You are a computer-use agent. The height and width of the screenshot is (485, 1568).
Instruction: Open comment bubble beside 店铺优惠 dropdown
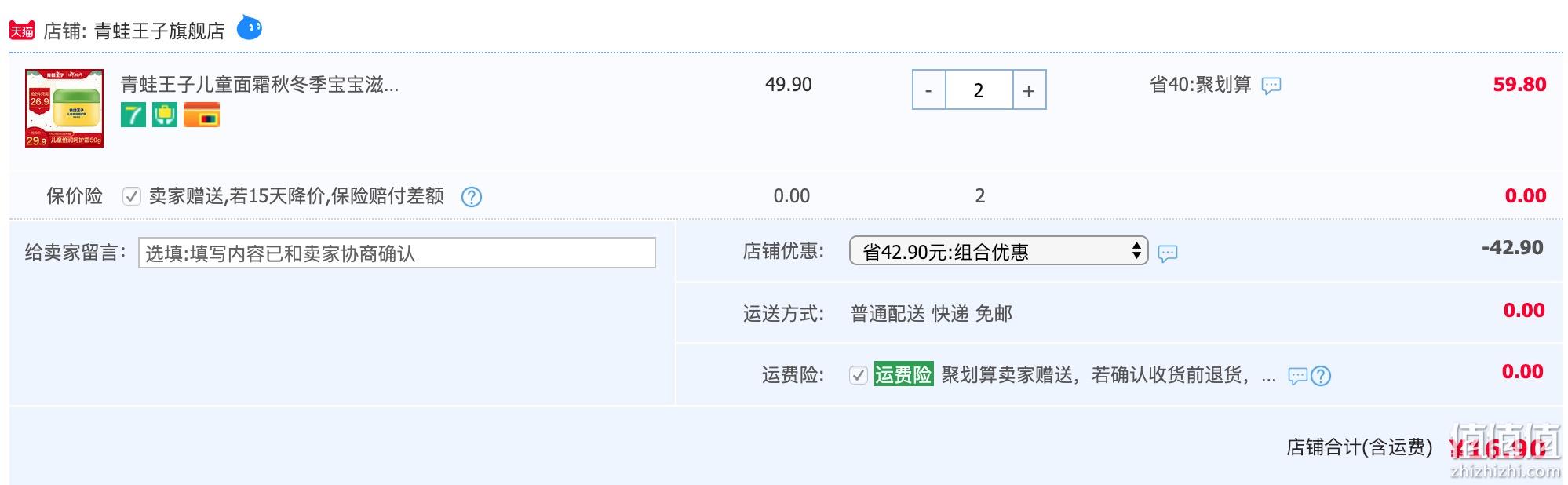tap(1168, 253)
